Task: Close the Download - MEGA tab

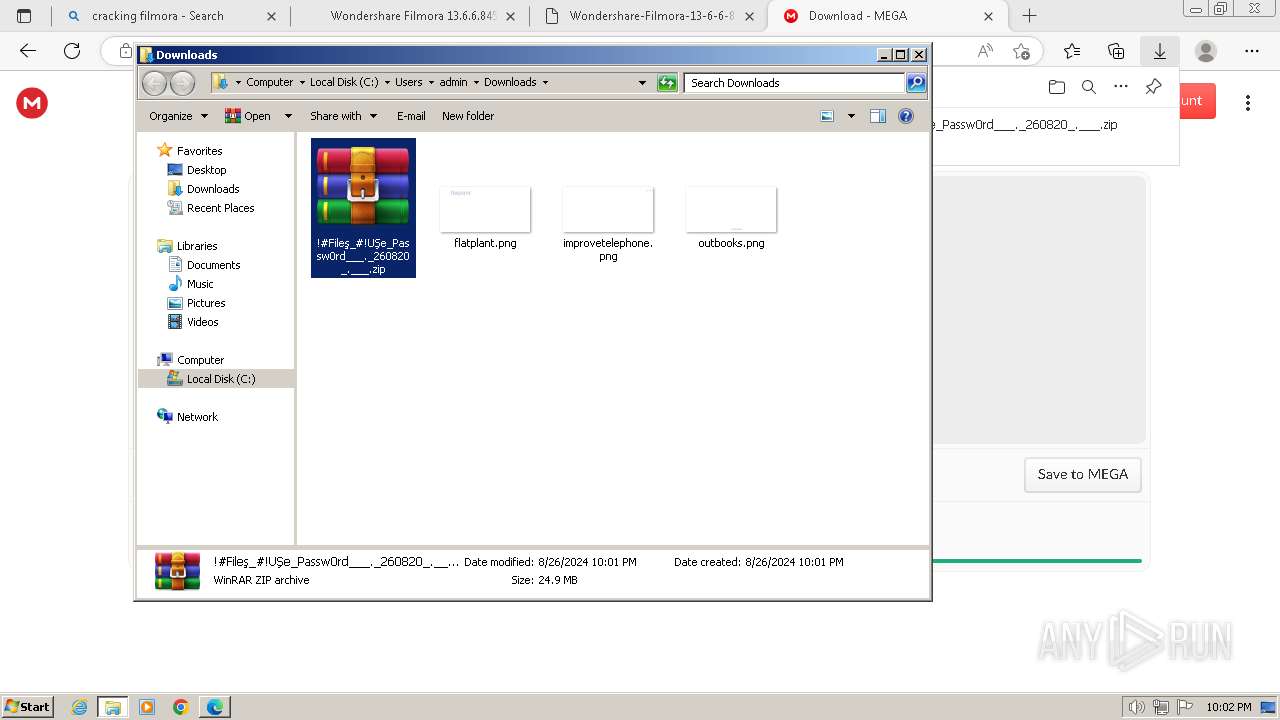Action: 988,16
